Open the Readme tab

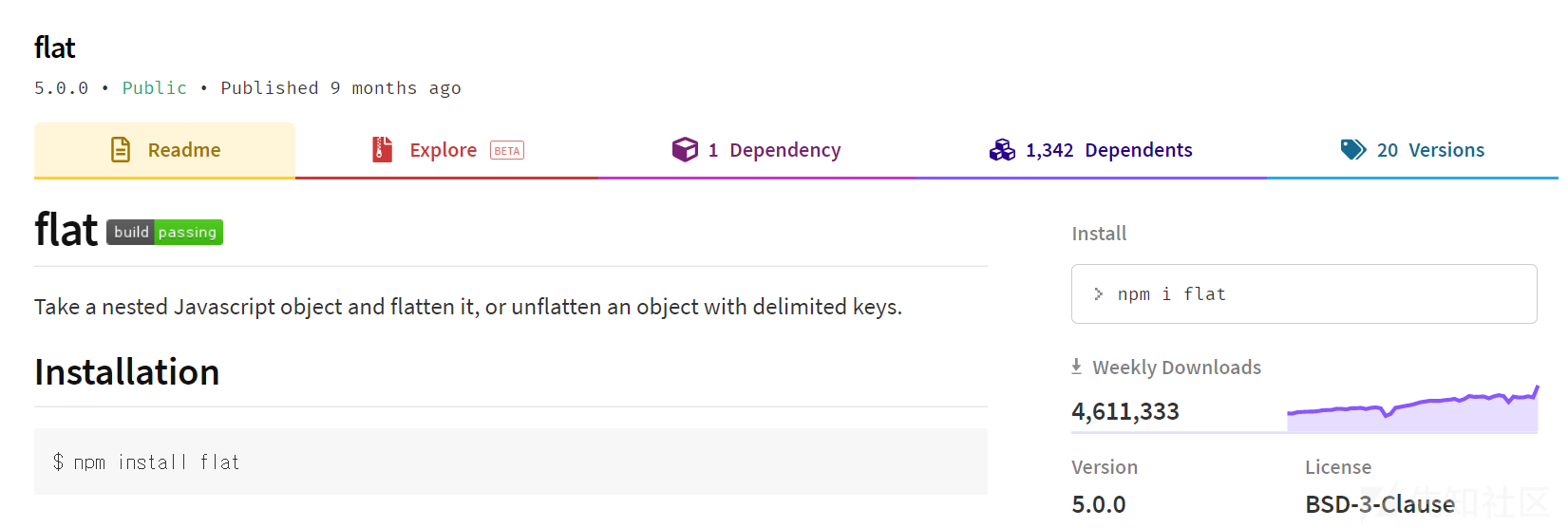[164, 150]
